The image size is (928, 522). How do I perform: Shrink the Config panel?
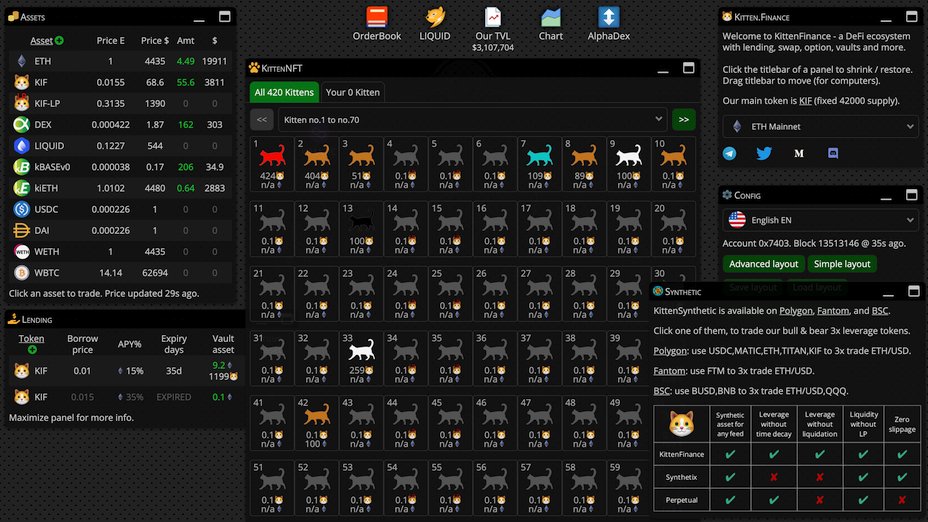[x=886, y=196]
